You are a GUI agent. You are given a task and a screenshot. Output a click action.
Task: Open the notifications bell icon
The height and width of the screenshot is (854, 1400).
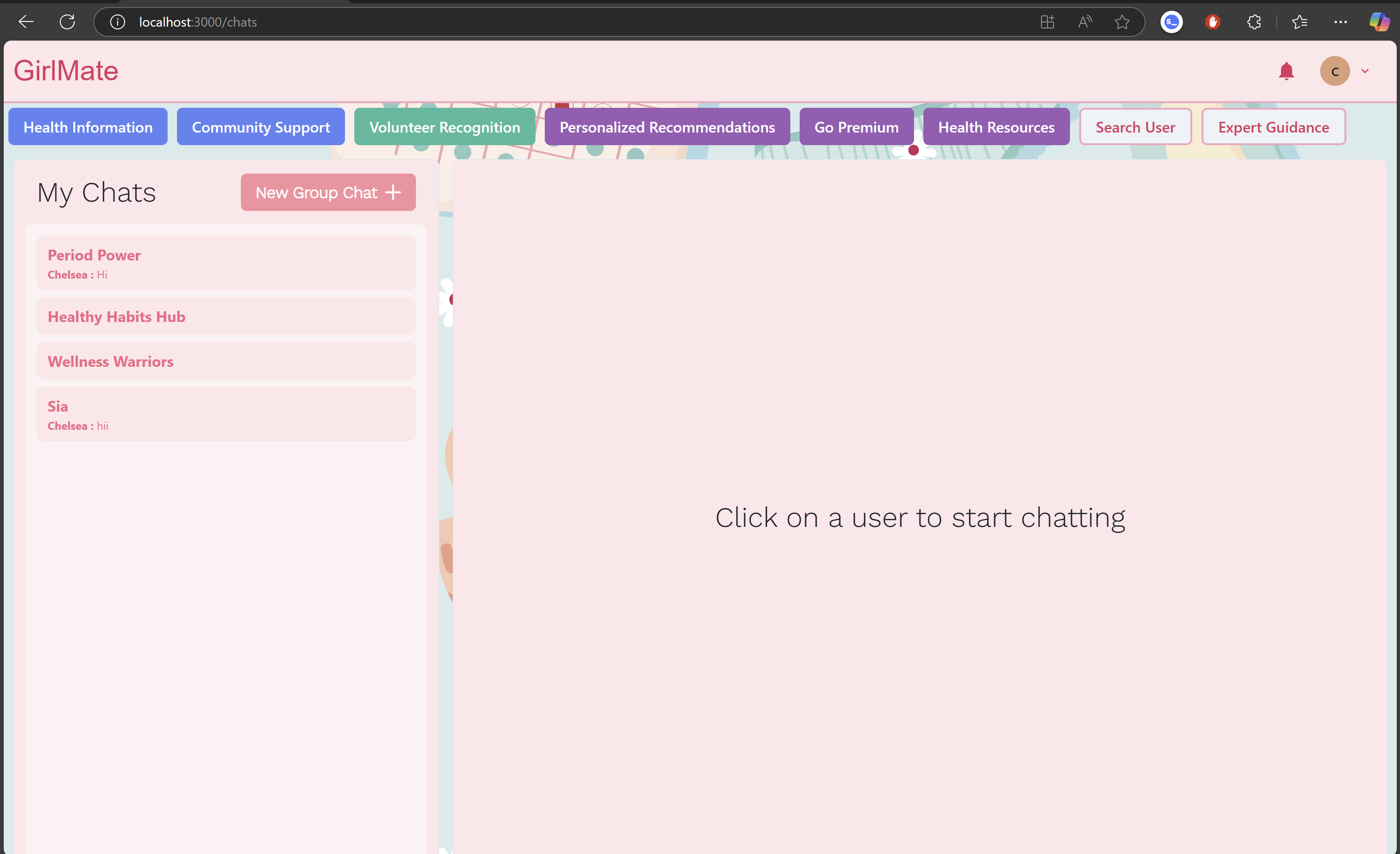click(x=1286, y=71)
